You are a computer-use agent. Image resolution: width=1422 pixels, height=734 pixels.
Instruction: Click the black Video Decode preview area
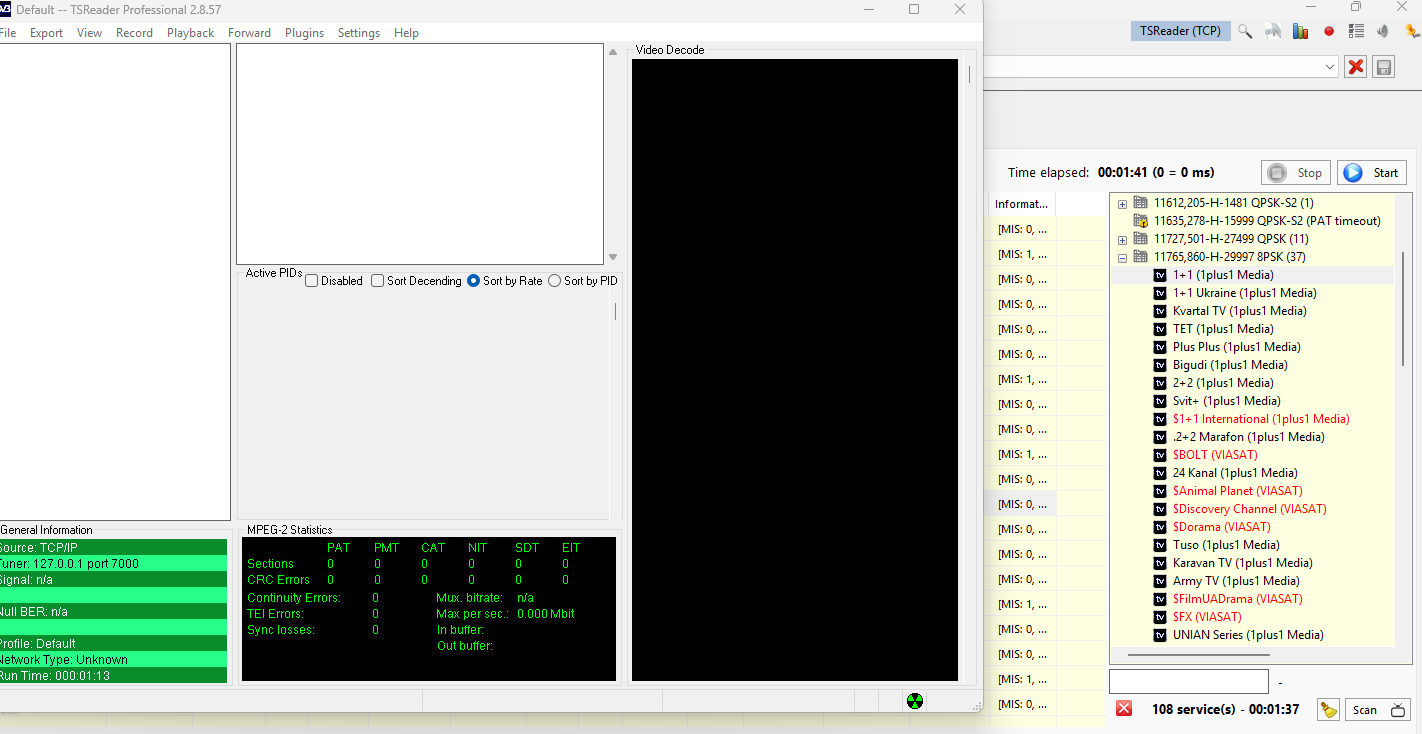point(795,370)
